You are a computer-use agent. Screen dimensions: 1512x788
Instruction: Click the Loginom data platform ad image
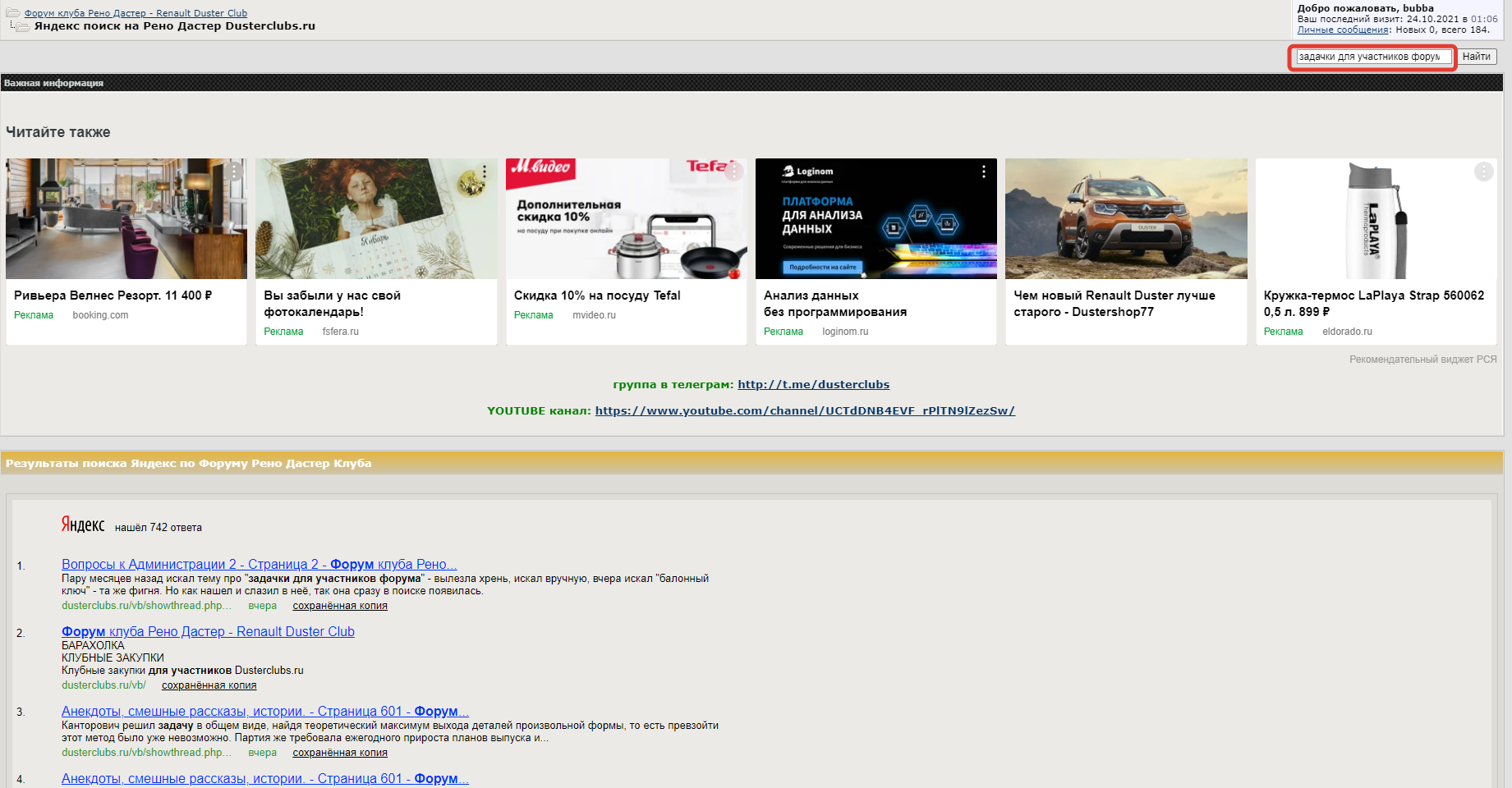[x=876, y=218]
